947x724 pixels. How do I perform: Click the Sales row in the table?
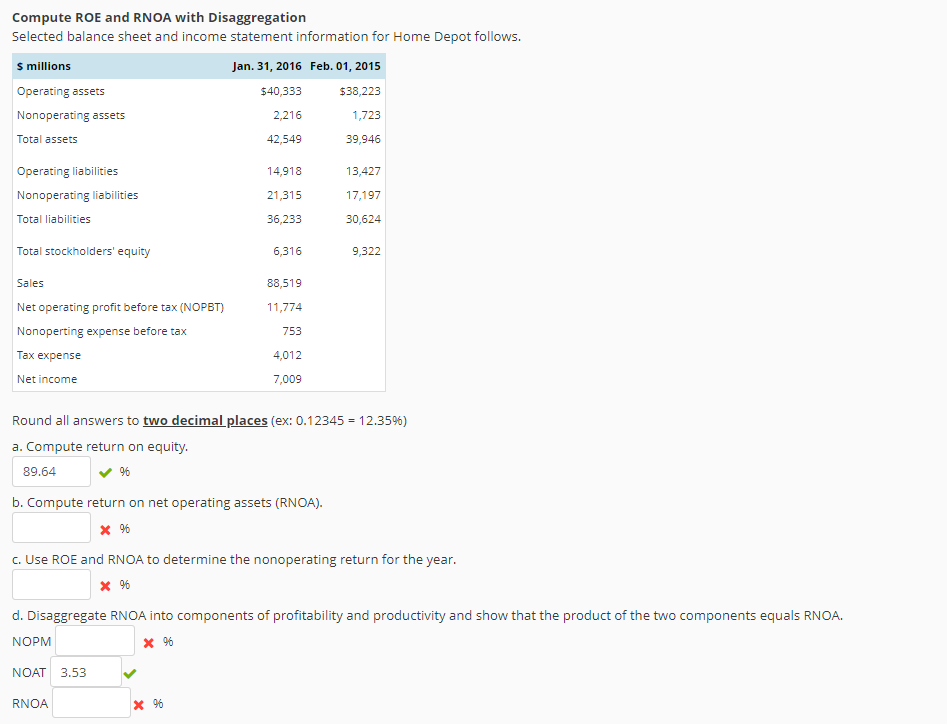28,283
